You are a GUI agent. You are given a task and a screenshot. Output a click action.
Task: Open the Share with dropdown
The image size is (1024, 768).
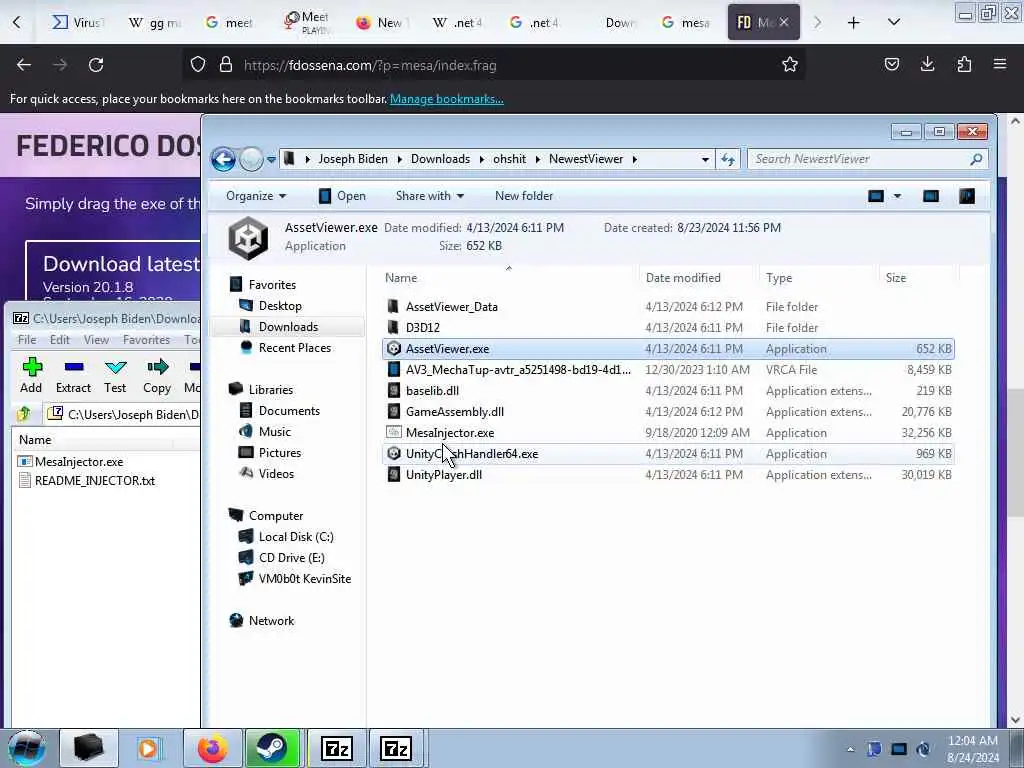tap(430, 196)
